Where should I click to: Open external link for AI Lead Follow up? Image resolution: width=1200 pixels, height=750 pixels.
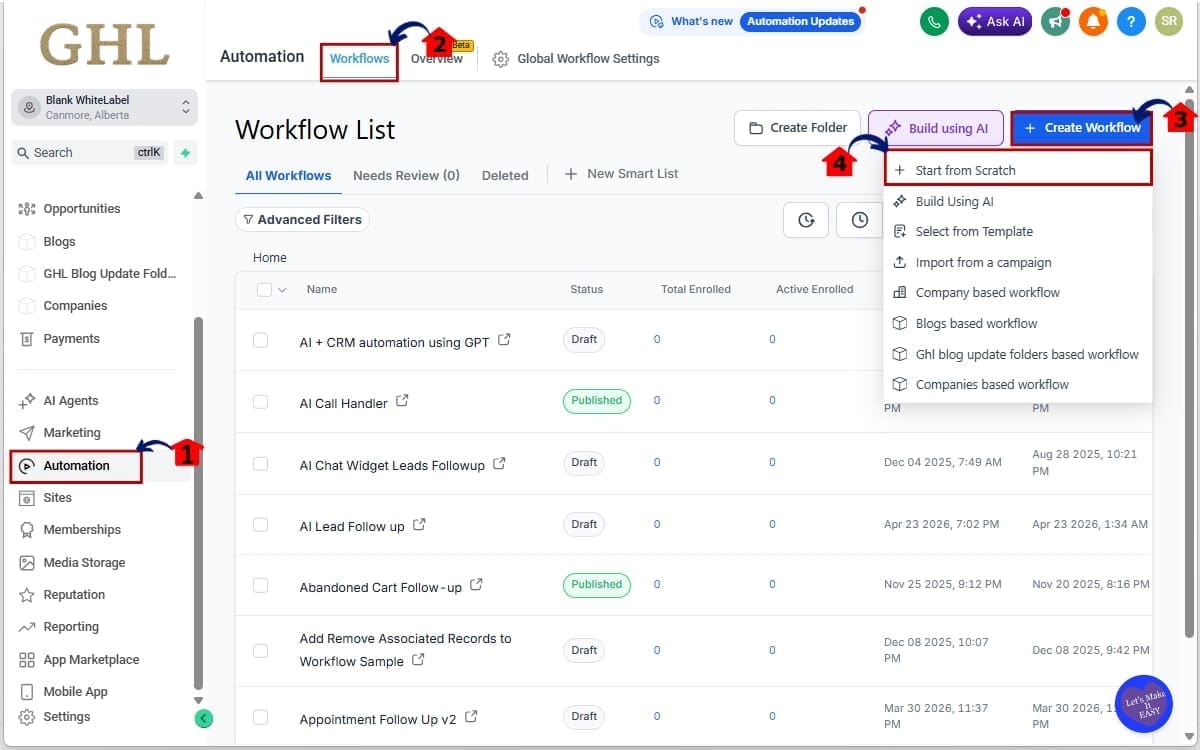tap(419, 524)
